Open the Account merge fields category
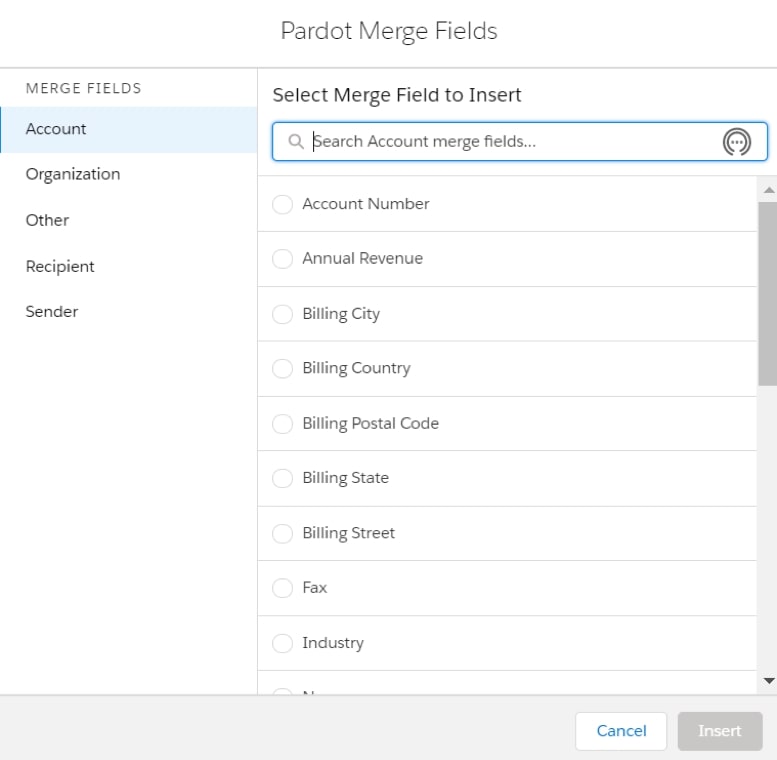This screenshot has width=777, height=760. (x=129, y=129)
